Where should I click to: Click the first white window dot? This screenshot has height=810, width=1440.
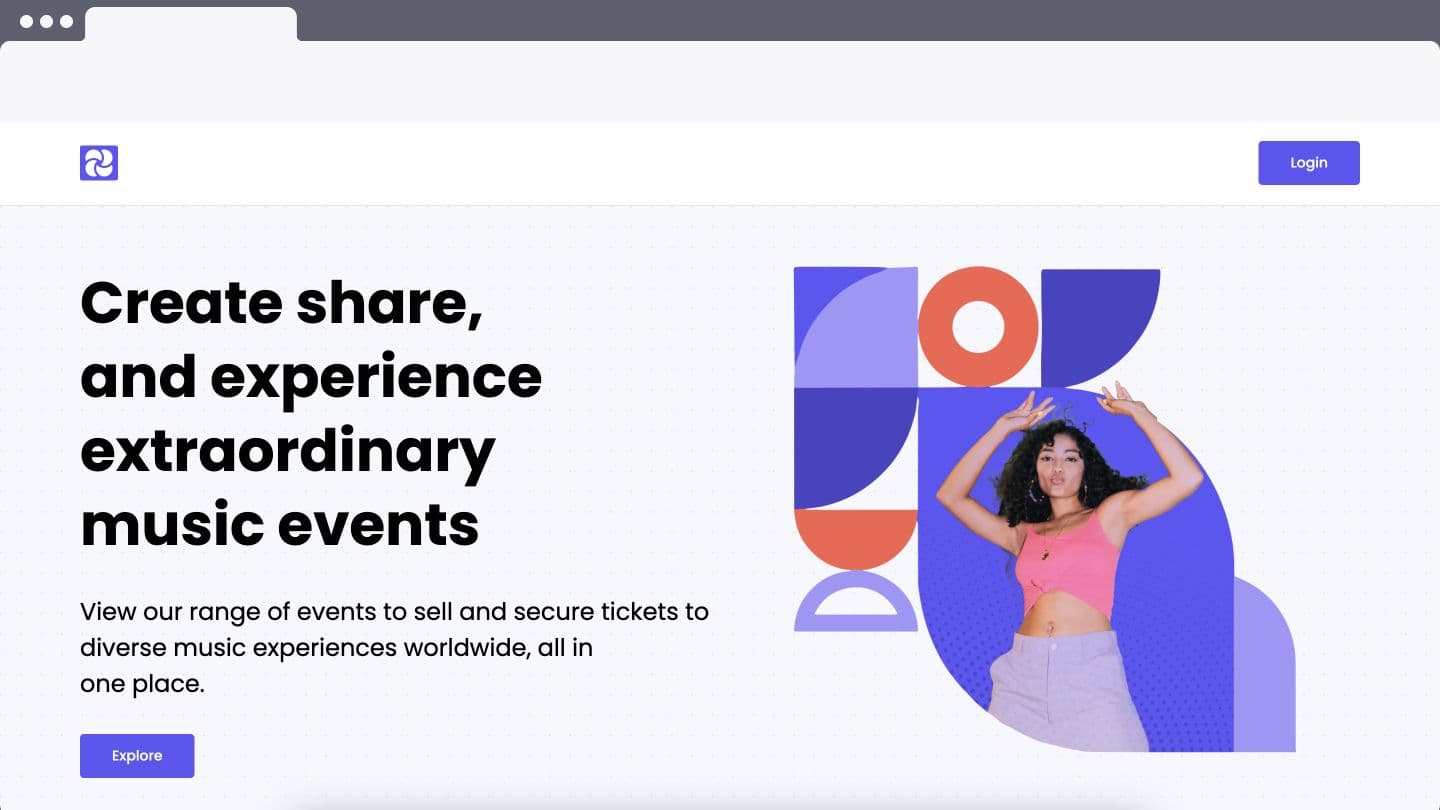[27, 21]
